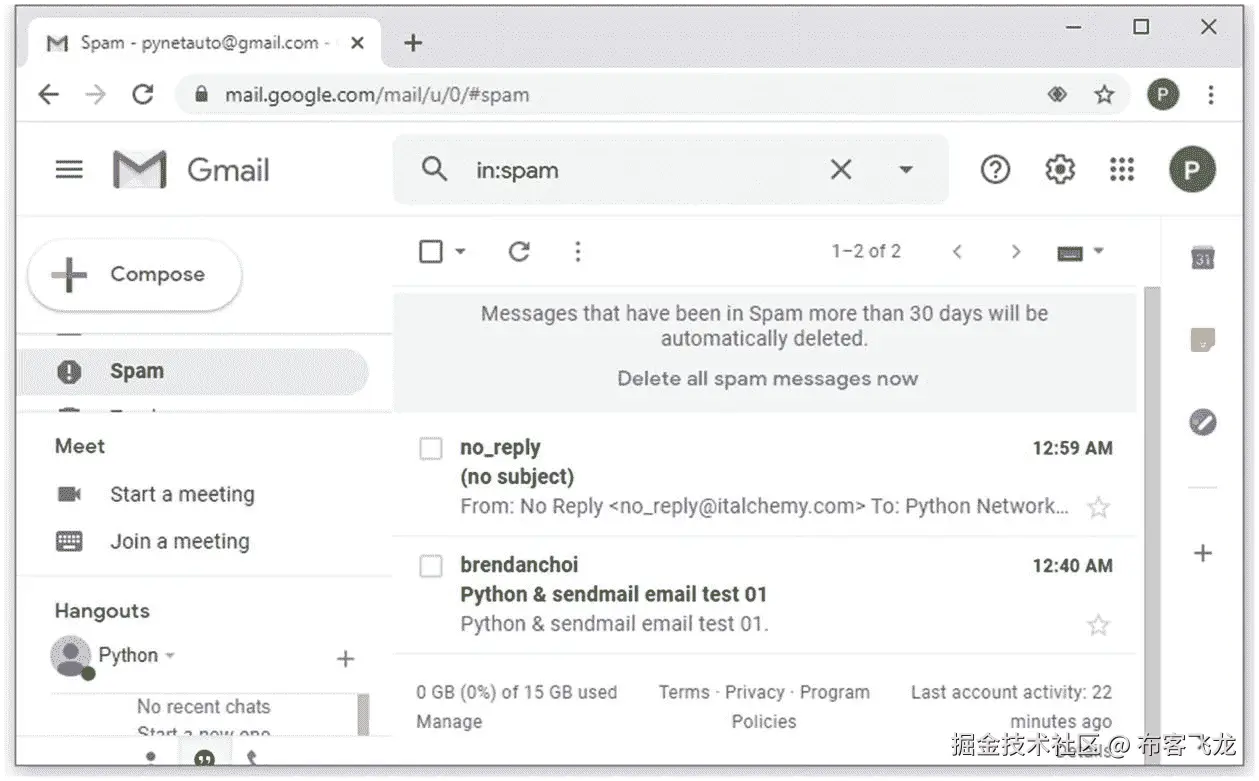Clear the in:spam search with X

point(841,170)
